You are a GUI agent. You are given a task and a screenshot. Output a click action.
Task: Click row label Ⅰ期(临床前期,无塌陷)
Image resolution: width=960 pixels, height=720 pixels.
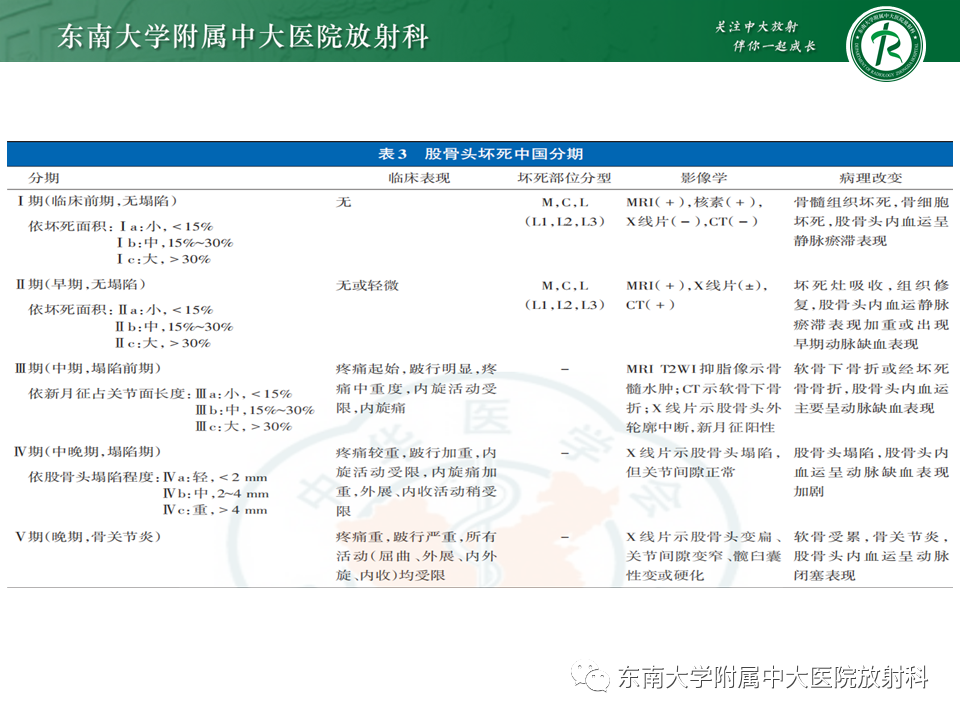(97, 201)
